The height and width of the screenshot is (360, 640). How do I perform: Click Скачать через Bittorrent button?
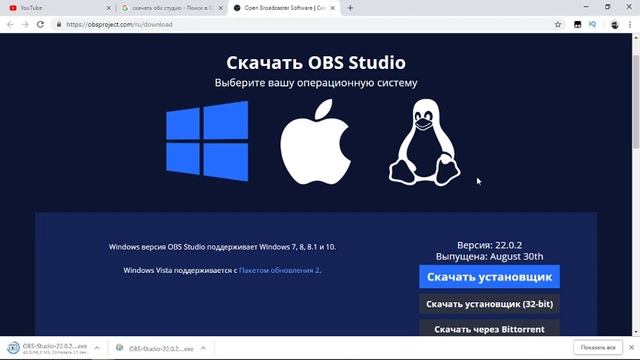[x=489, y=328]
